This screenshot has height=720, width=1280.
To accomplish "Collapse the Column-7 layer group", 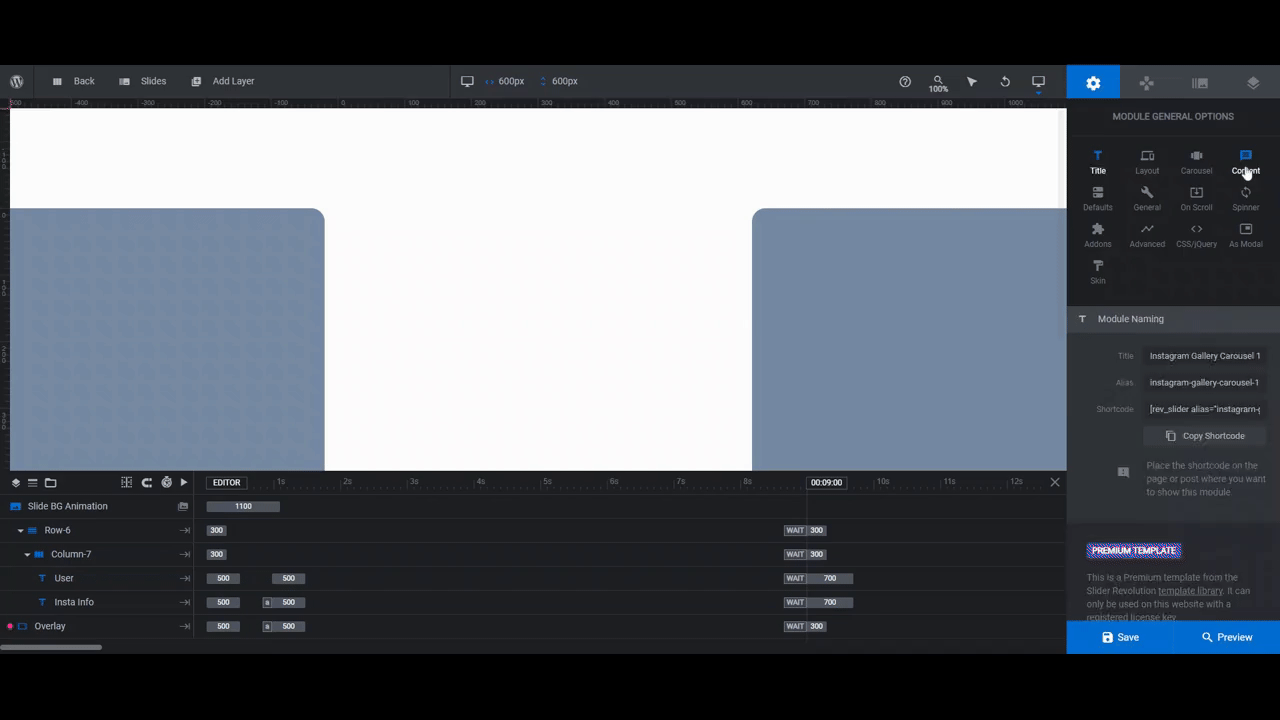I will (x=27, y=555).
